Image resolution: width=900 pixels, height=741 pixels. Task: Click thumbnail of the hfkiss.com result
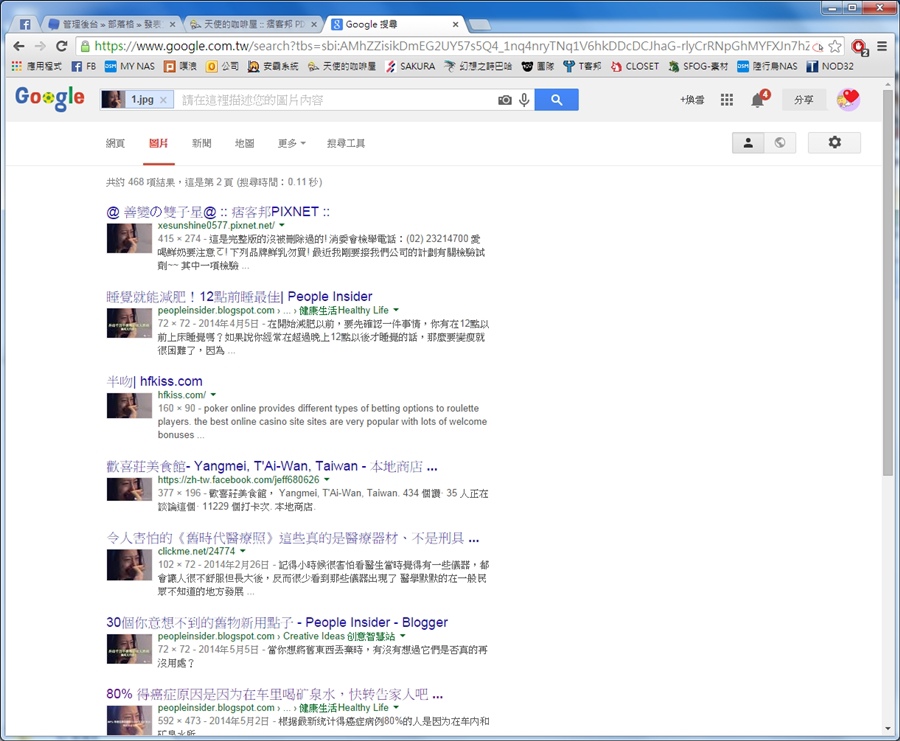pyautogui.click(x=129, y=406)
